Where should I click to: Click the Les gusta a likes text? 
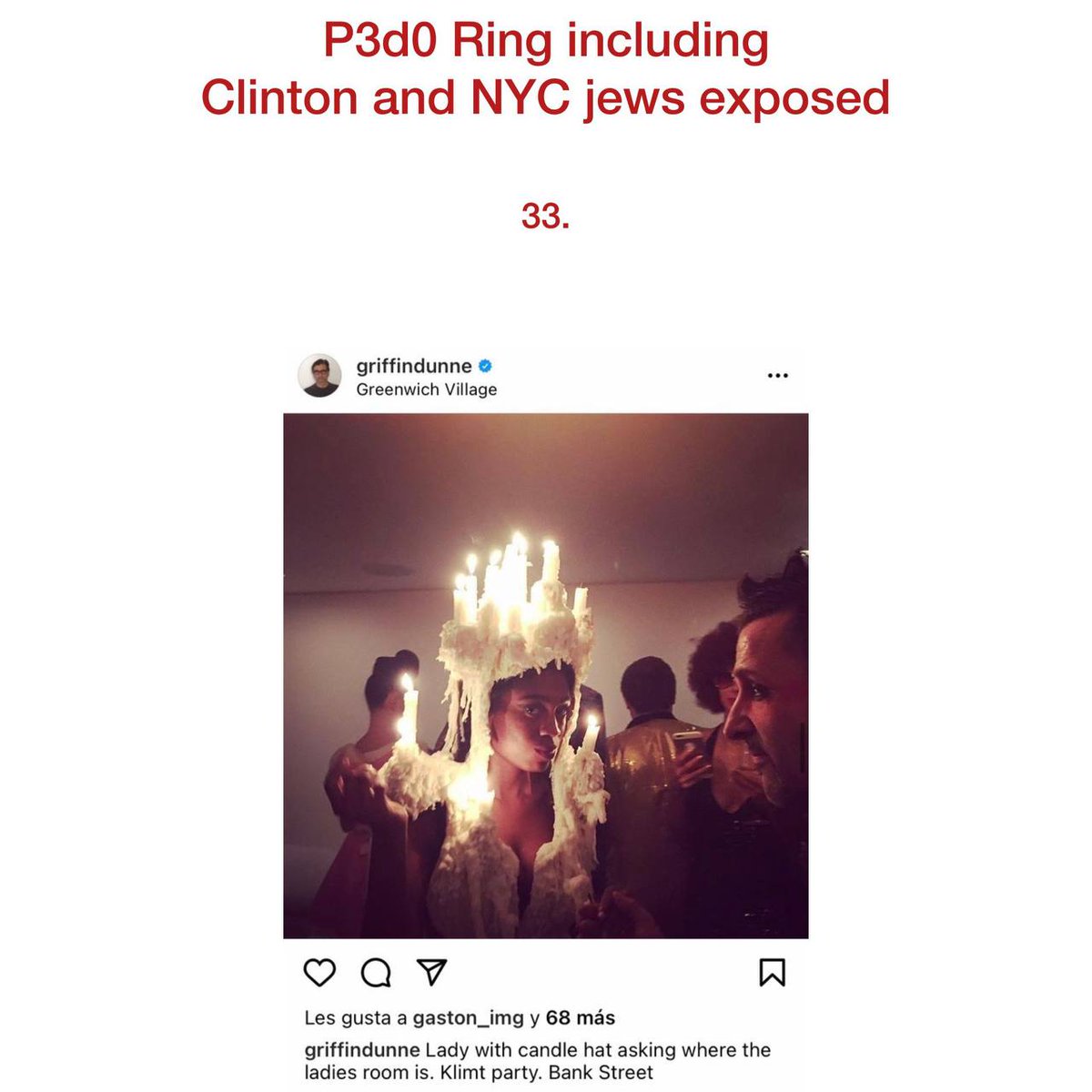pos(356,1018)
